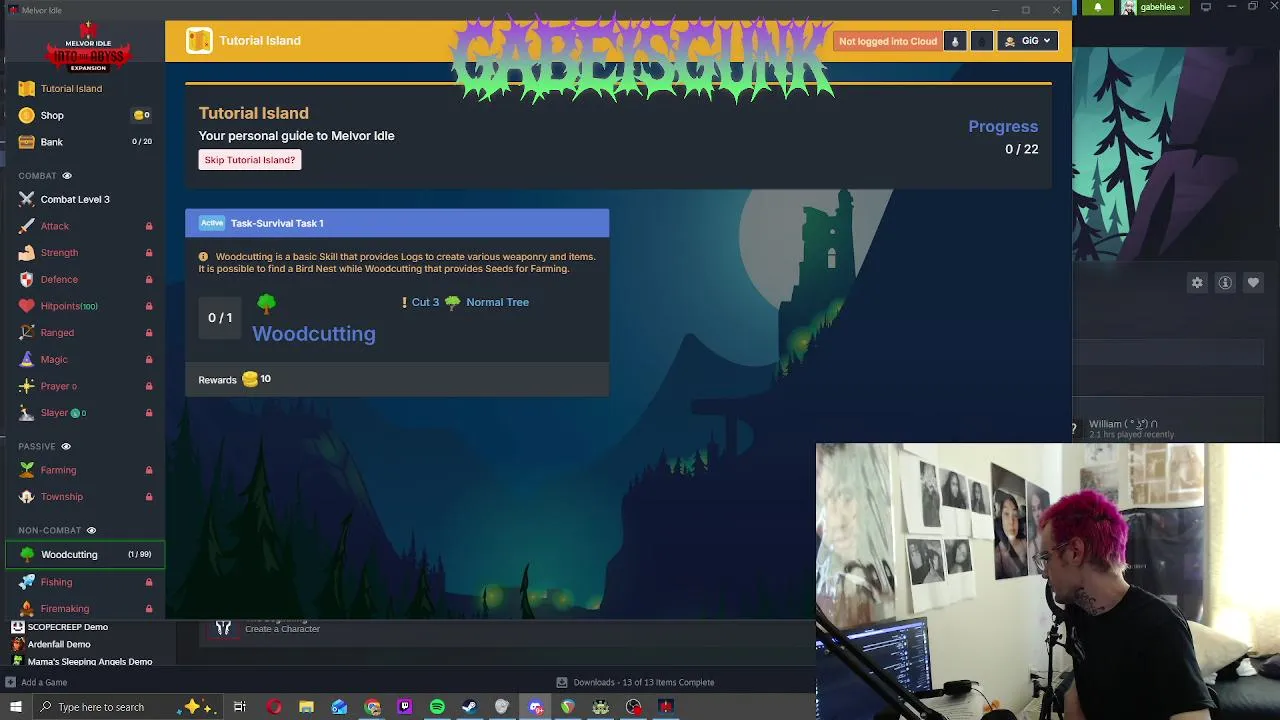This screenshot has width=1280, height=720.
Task: Click the Magic wizard hat icon
Action: coord(27,359)
